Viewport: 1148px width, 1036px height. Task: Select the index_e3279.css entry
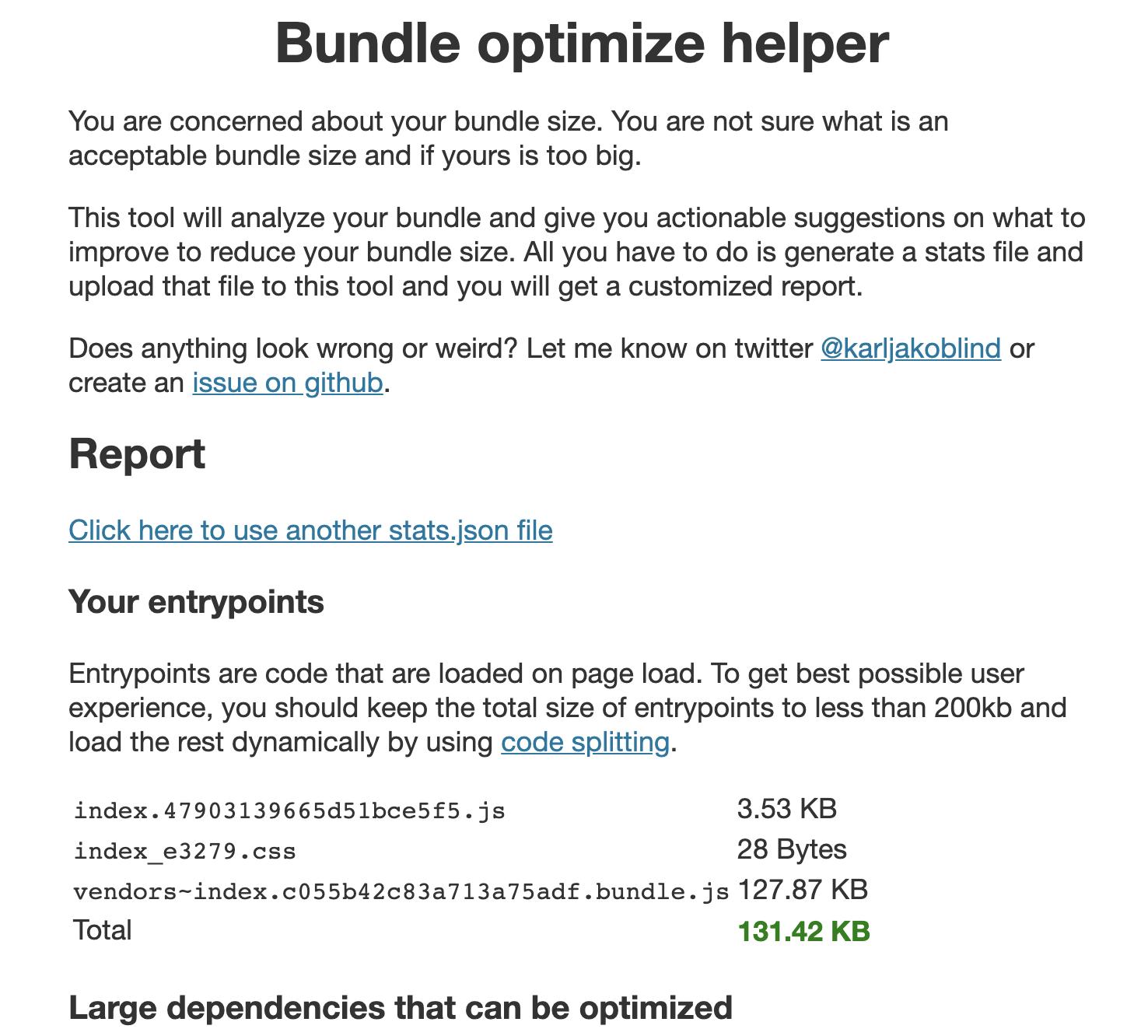pyautogui.click(x=184, y=851)
